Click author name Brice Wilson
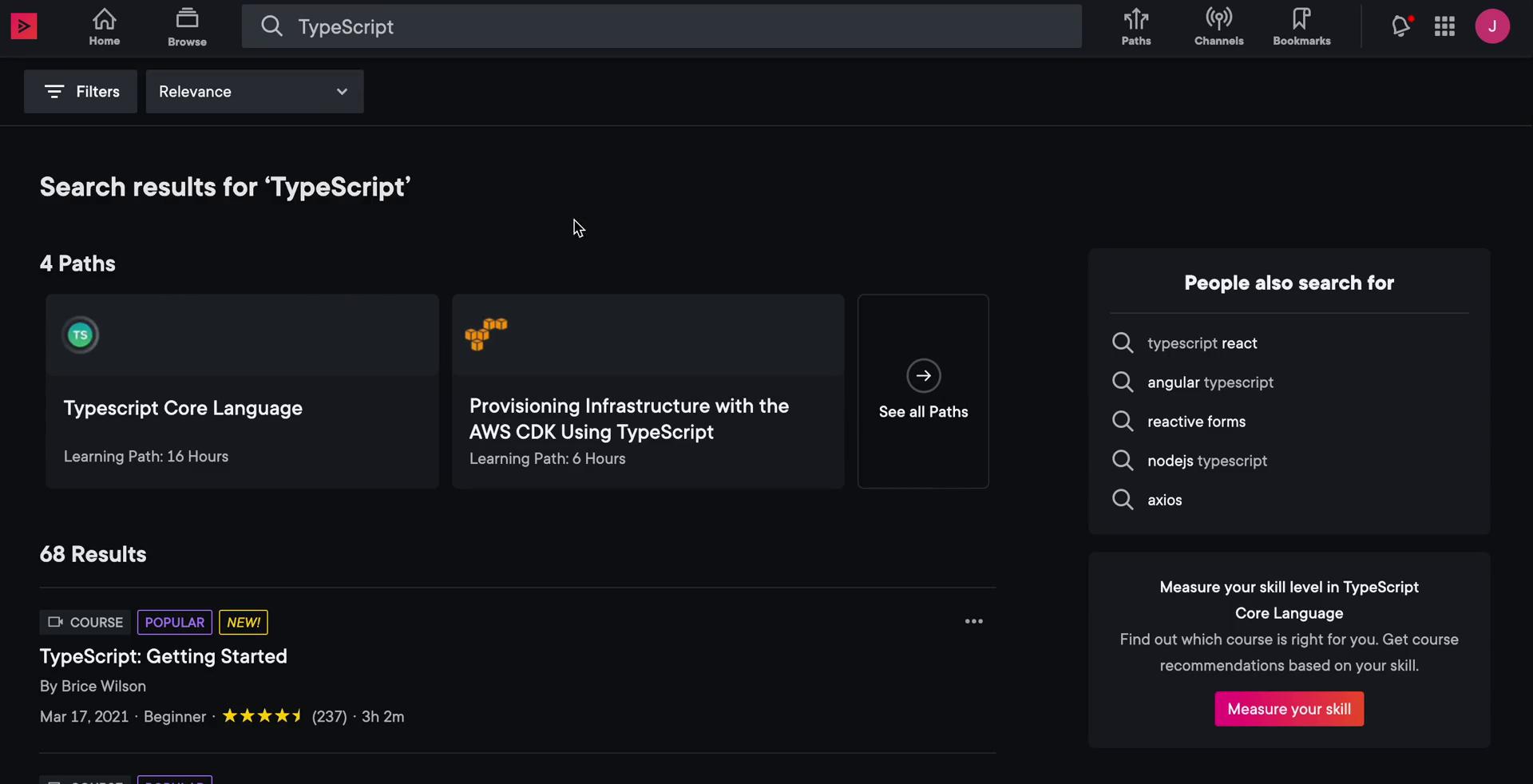Viewport: 1533px width, 784px height. pos(104,686)
